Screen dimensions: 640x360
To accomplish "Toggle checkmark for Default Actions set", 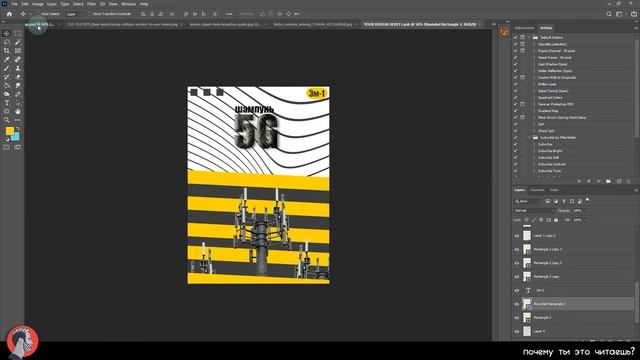I will 516,38.
